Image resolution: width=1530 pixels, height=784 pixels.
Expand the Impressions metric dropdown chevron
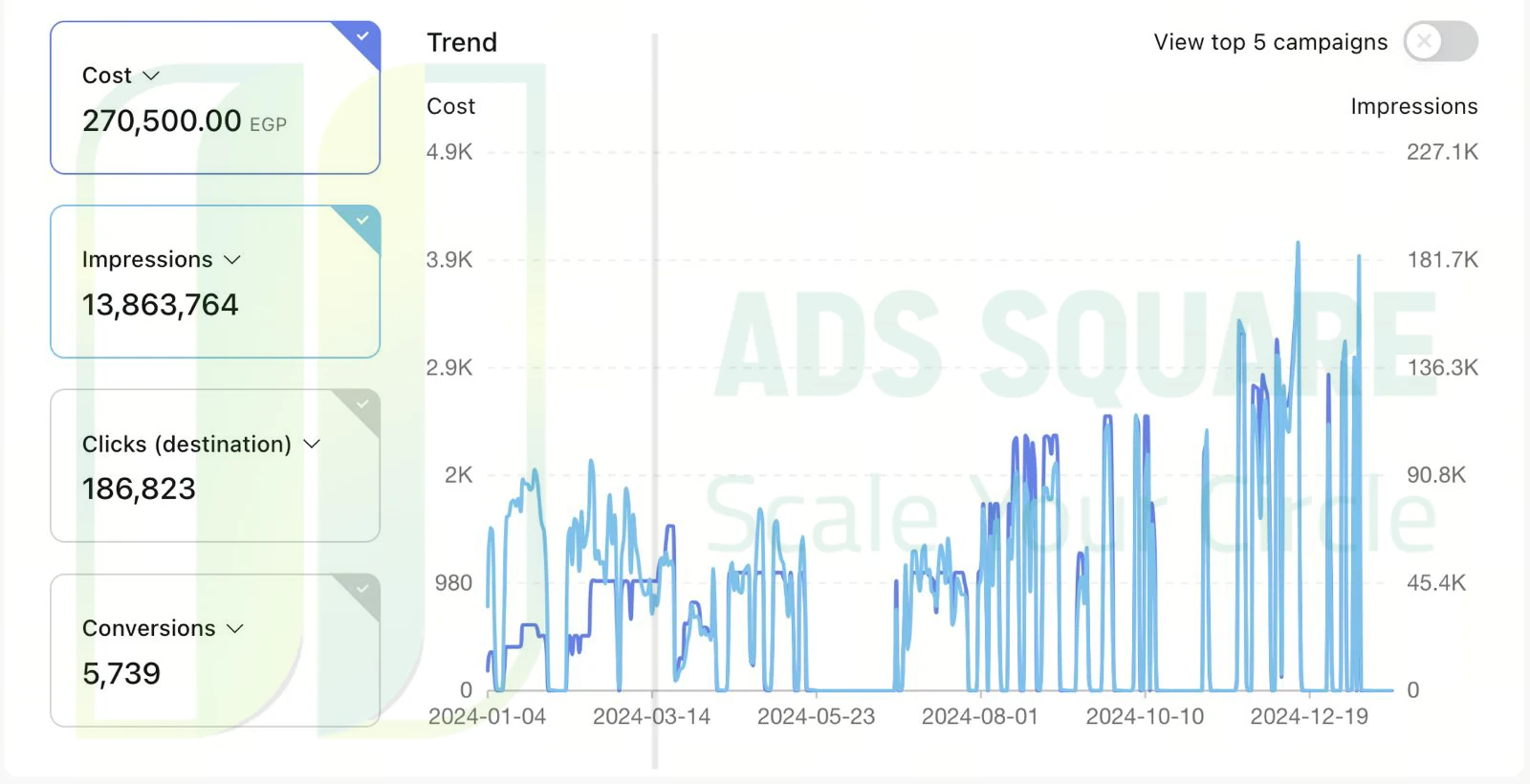(231, 260)
